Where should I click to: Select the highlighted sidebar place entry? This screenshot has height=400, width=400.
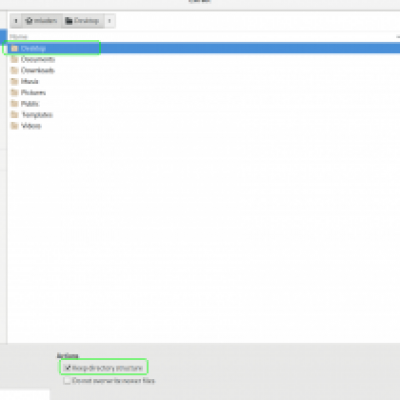(3, 36)
